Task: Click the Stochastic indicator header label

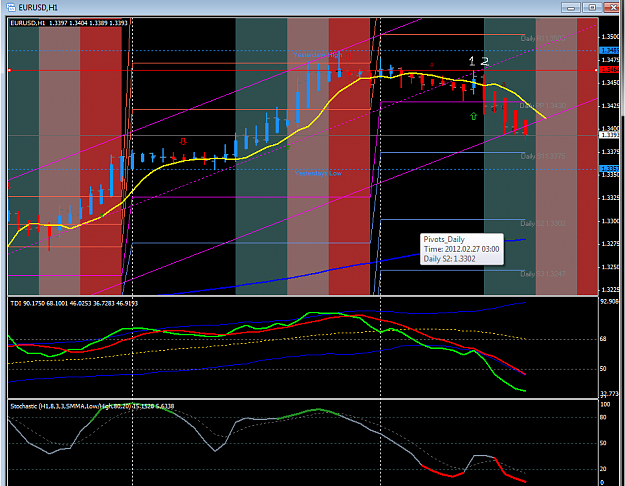Action: (92, 406)
